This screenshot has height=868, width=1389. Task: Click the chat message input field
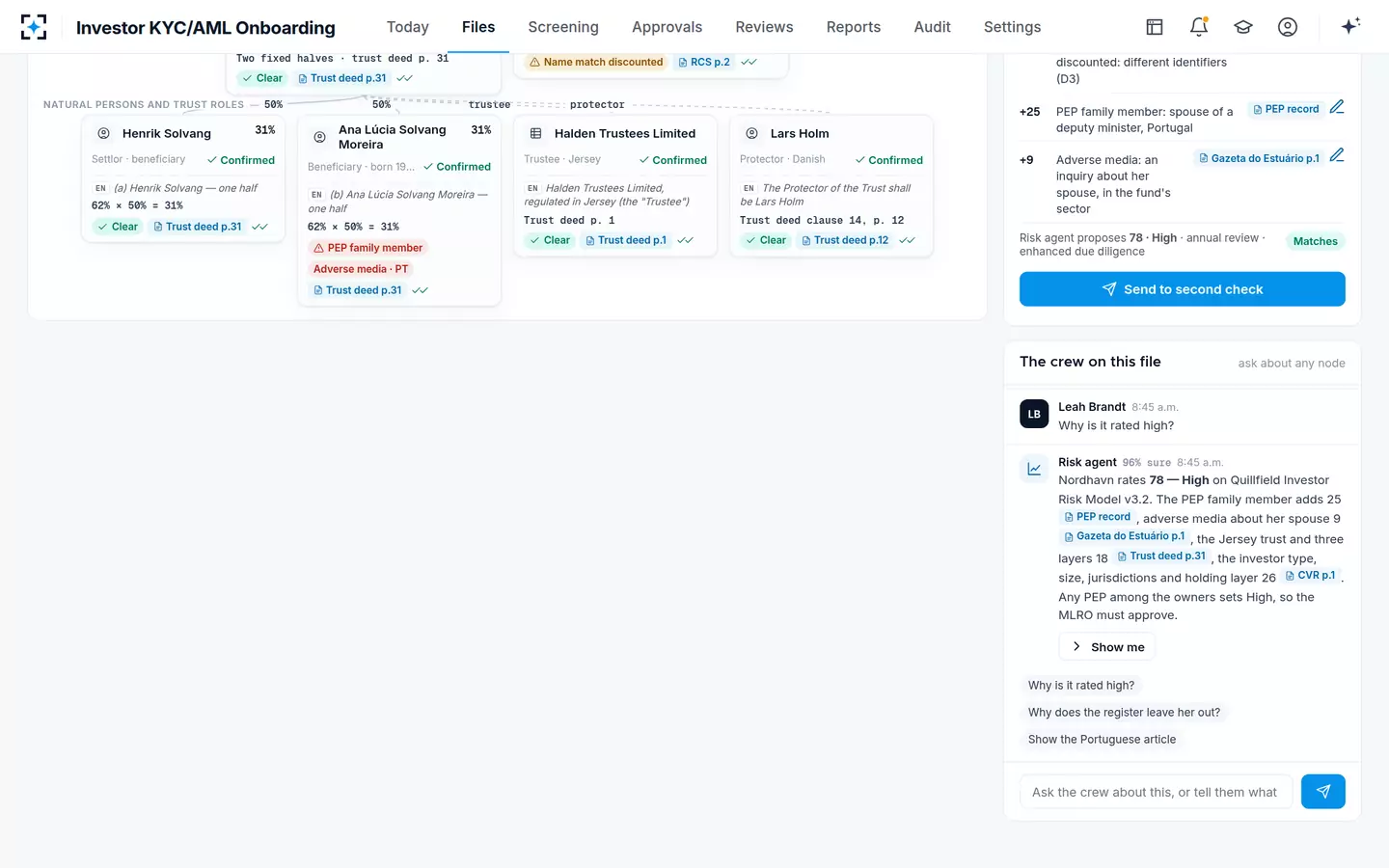pyautogui.click(x=1156, y=792)
